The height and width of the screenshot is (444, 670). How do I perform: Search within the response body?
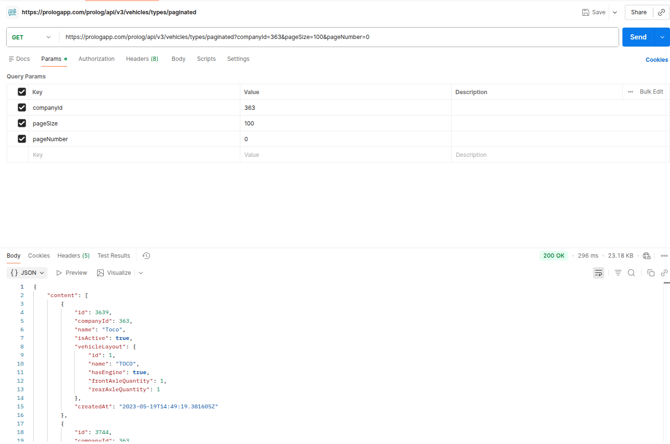pyautogui.click(x=631, y=273)
